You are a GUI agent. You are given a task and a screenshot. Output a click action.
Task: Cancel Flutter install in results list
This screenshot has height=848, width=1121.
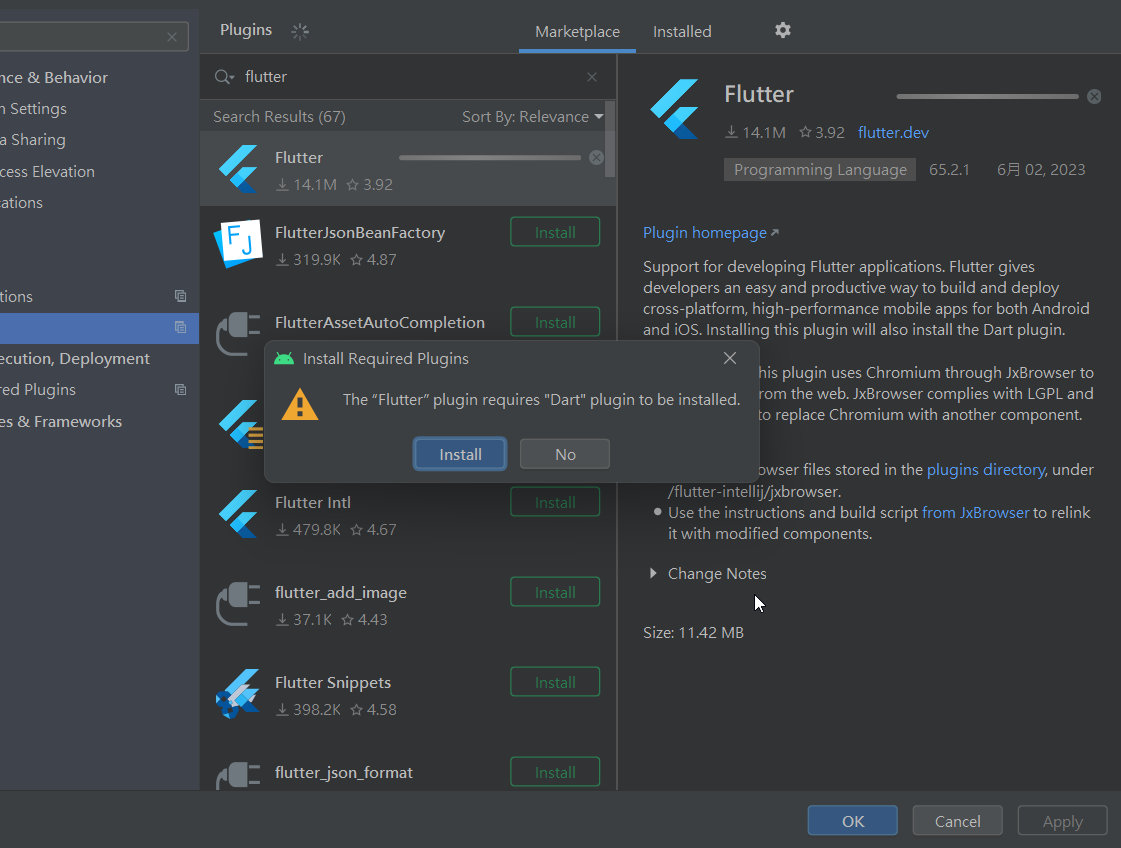click(x=596, y=158)
